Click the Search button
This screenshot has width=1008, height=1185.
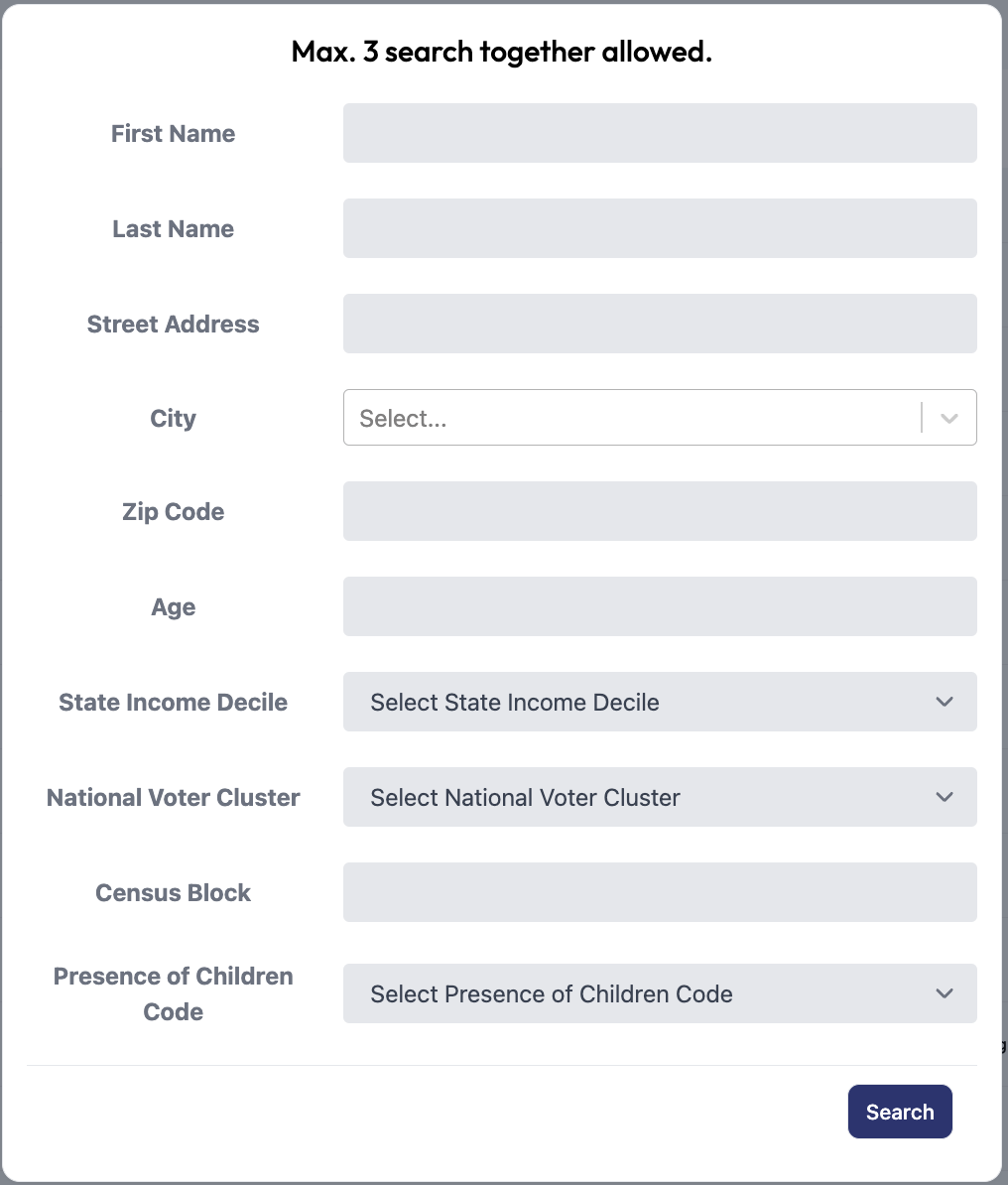point(900,1111)
